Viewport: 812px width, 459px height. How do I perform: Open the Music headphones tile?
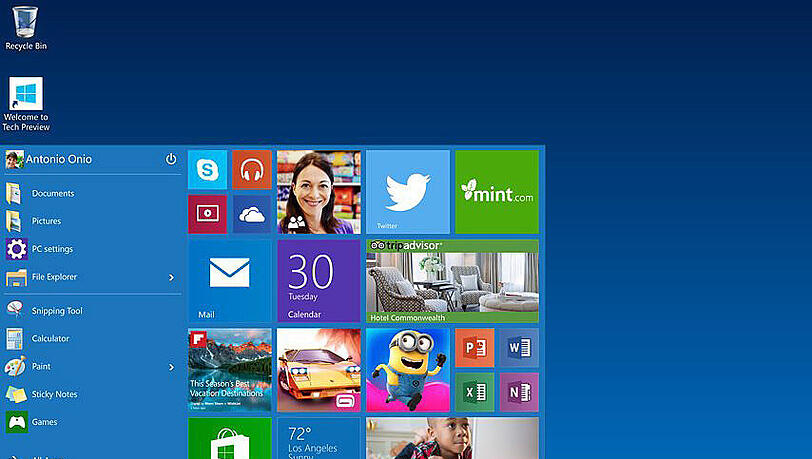click(252, 170)
